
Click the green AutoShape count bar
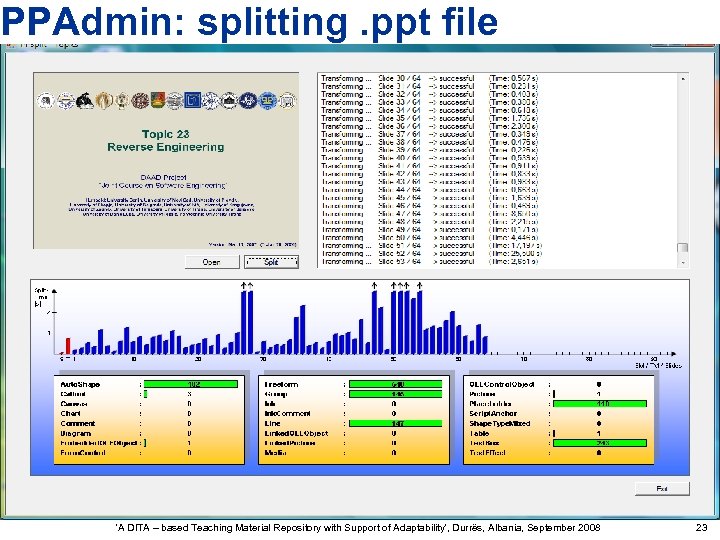(x=191, y=384)
